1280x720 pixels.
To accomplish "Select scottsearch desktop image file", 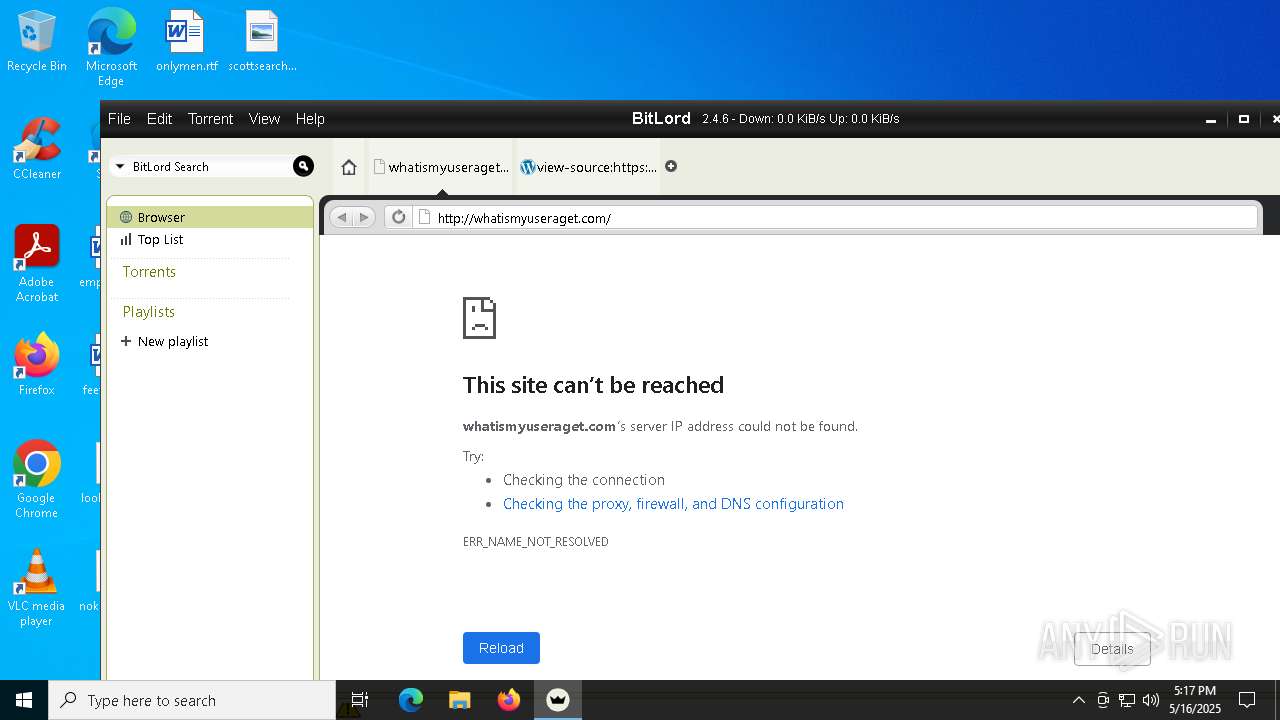I will click(262, 42).
